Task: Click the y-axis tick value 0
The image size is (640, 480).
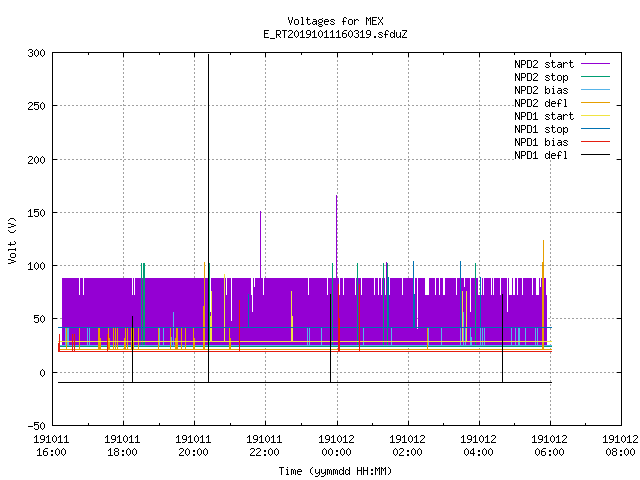Action: tap(42, 373)
